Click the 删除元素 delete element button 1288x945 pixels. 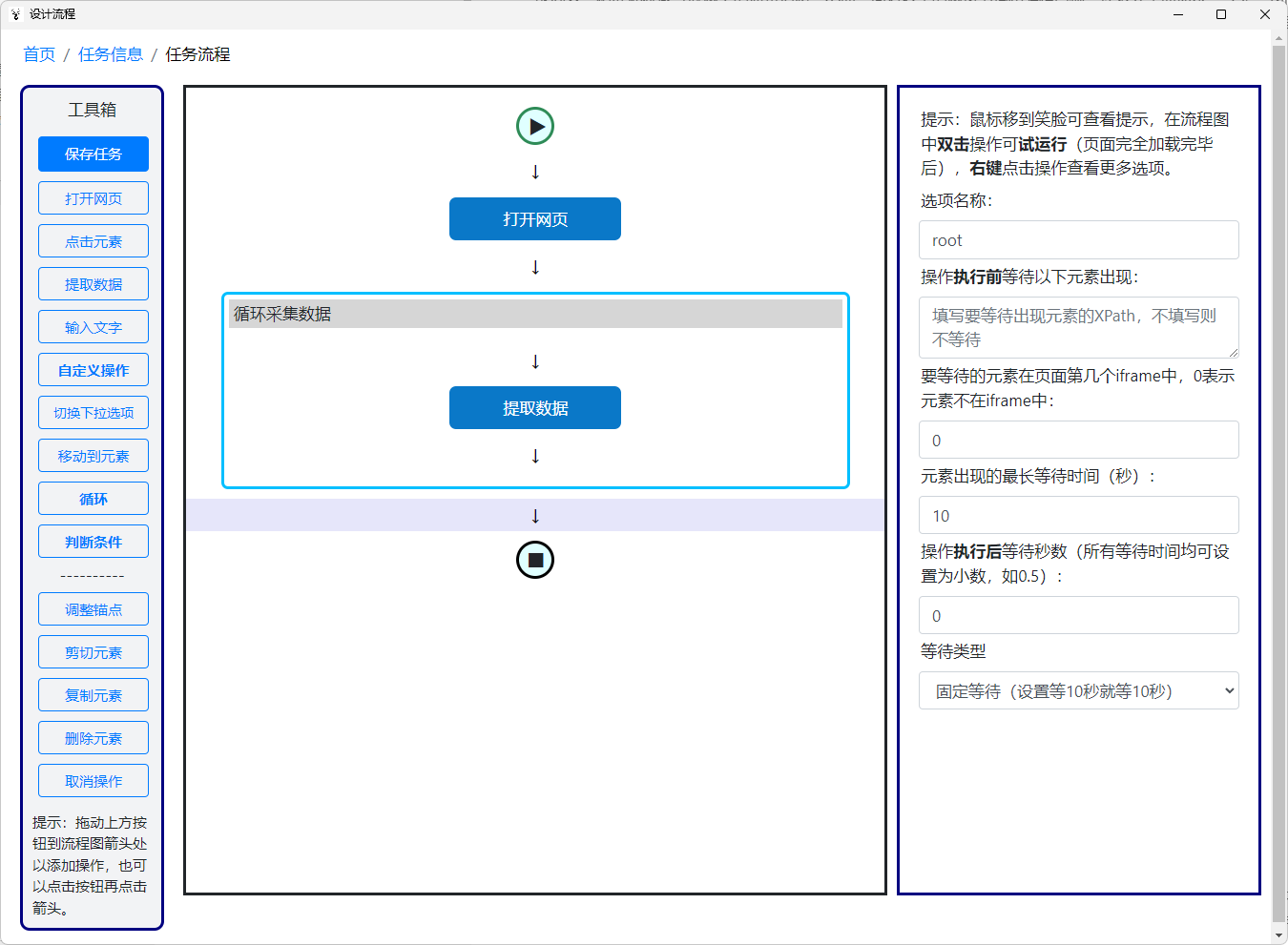[93, 737]
